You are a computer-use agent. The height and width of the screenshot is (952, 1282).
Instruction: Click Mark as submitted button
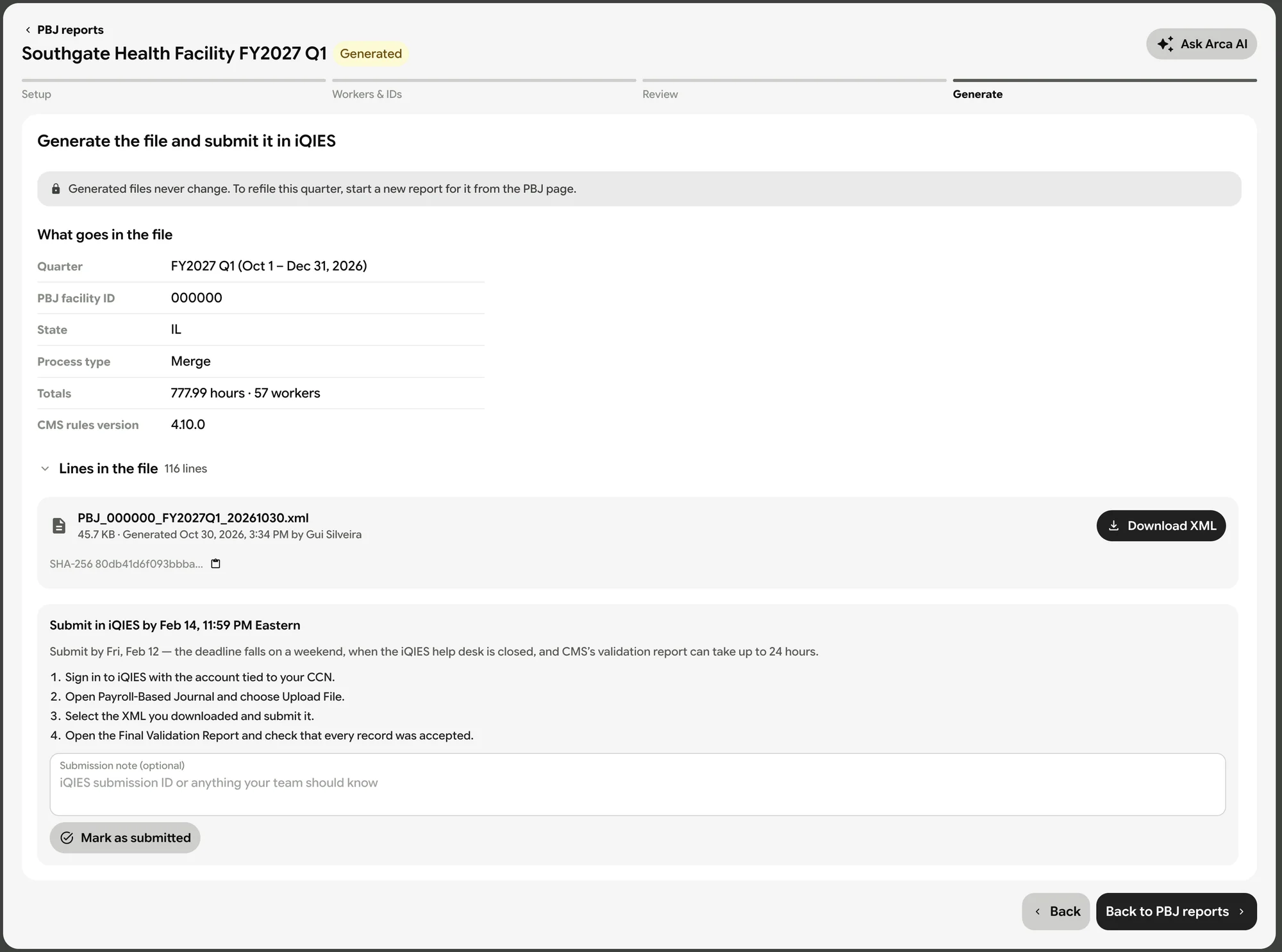pos(125,838)
